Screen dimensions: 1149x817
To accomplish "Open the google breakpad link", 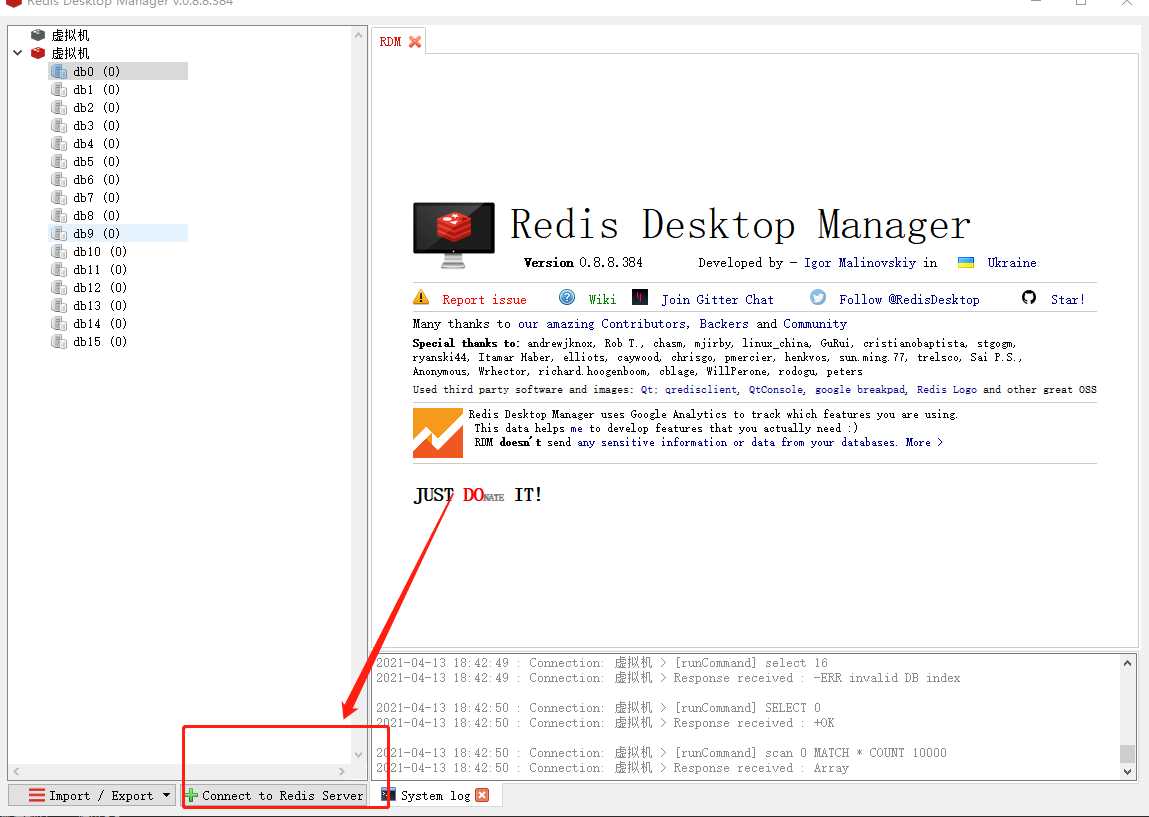I will (x=860, y=390).
